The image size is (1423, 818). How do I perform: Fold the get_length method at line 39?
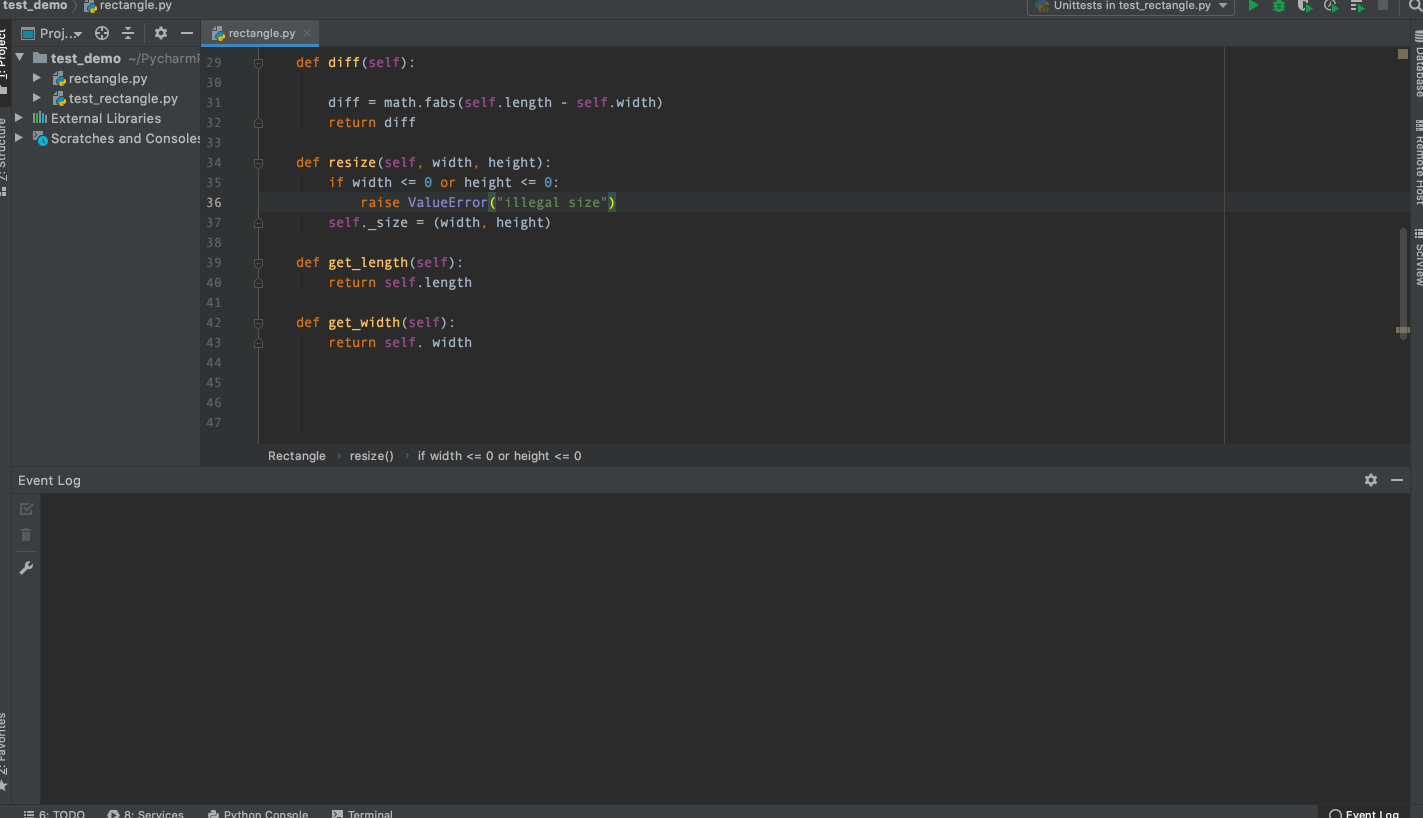pyautogui.click(x=258, y=263)
